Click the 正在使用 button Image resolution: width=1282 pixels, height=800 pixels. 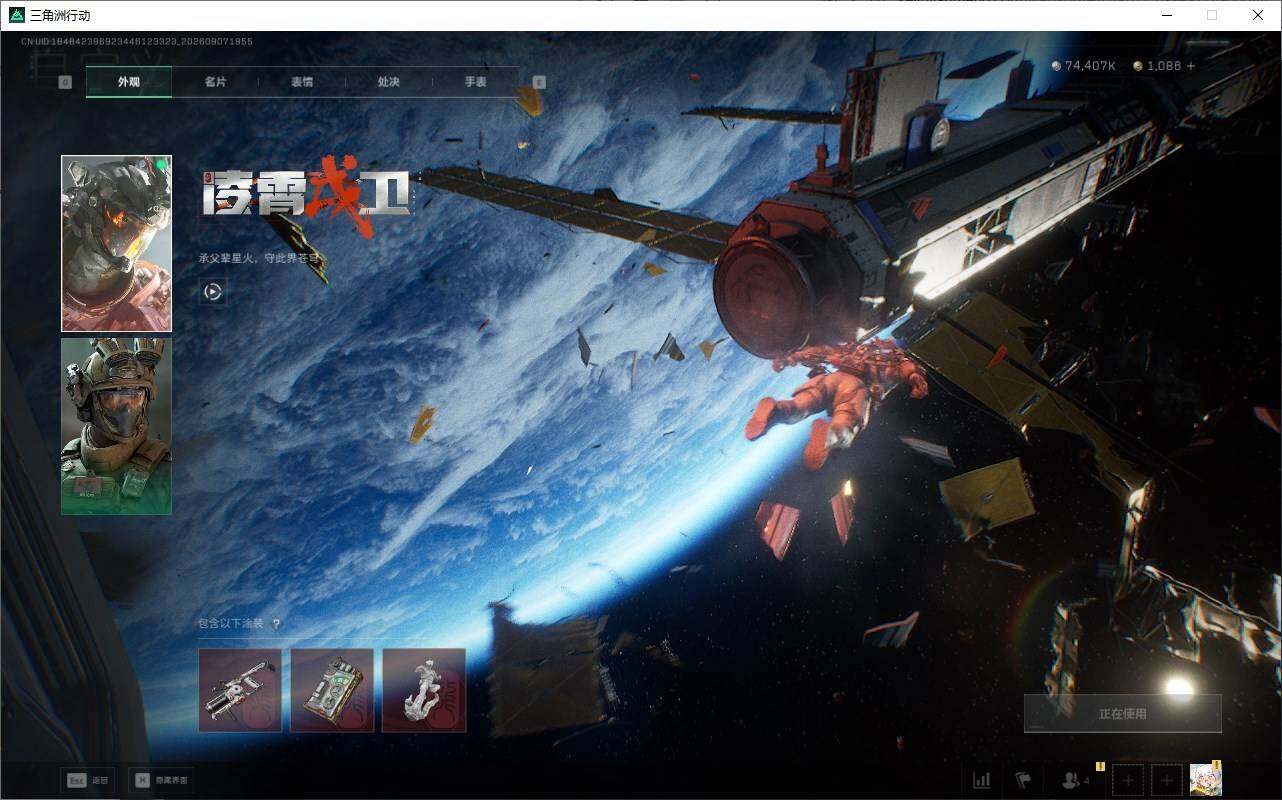click(1123, 714)
